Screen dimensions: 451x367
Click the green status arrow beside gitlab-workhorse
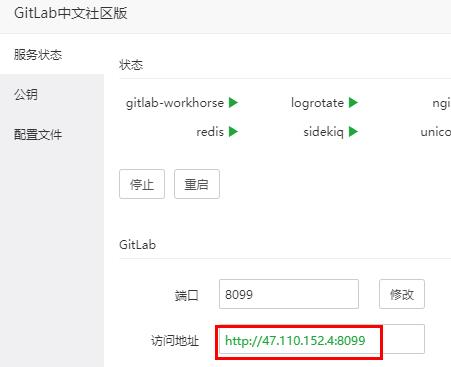(x=233, y=103)
